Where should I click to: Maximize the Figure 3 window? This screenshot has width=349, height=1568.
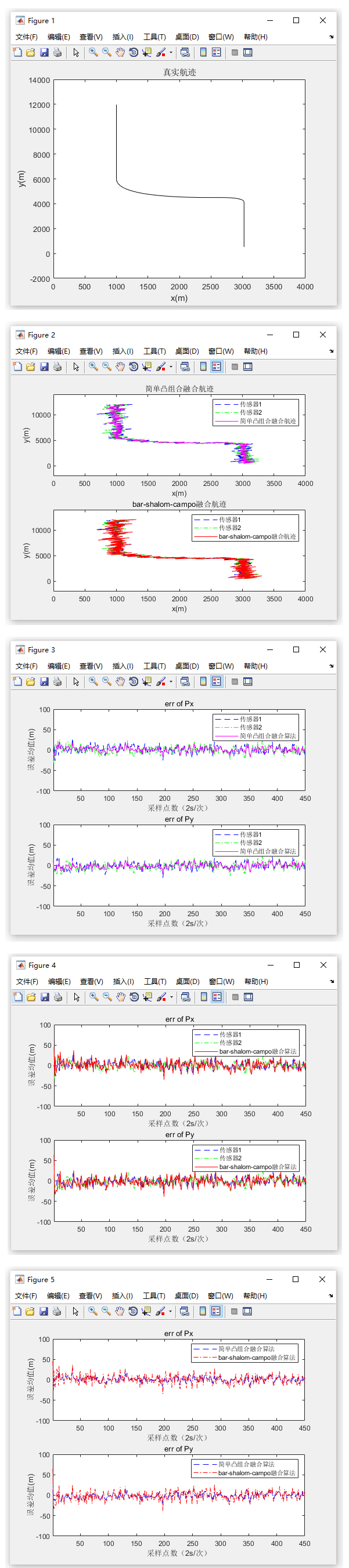[x=296, y=649]
